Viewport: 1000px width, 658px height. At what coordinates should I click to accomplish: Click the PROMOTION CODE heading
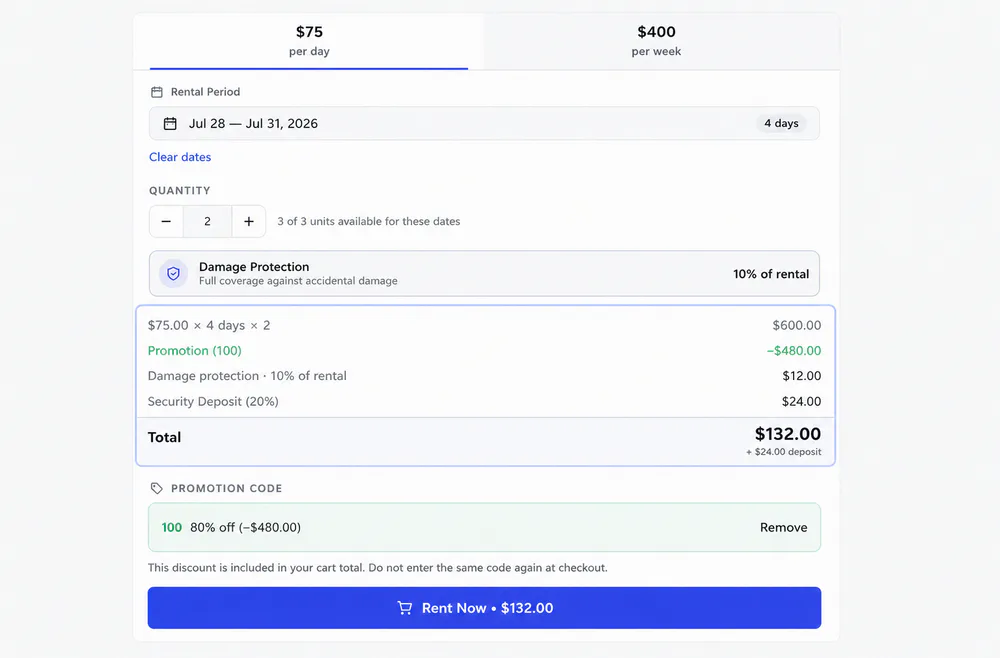(226, 488)
